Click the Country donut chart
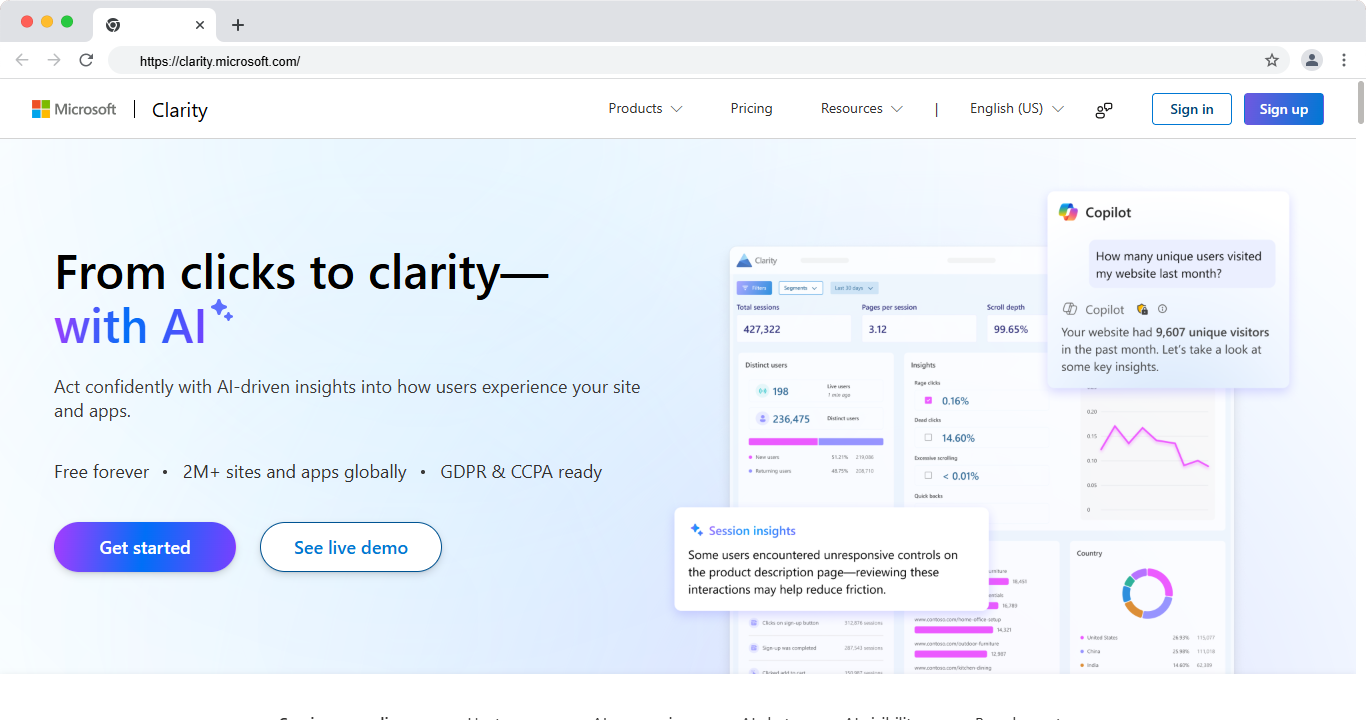The width and height of the screenshot is (1366, 720). coord(1147,594)
